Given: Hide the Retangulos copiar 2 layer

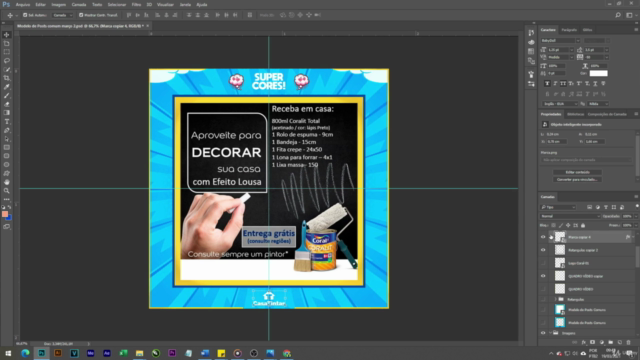Looking at the screenshot, I should coord(543,250).
